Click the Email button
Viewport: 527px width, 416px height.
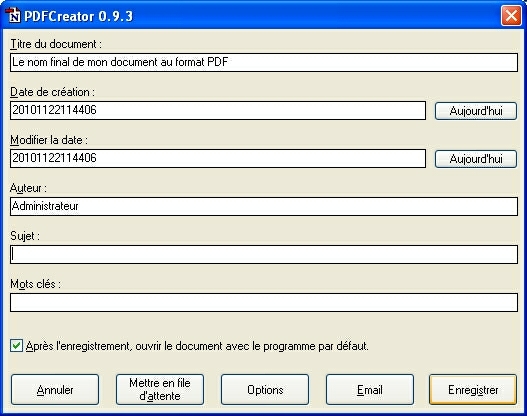pos(370,390)
